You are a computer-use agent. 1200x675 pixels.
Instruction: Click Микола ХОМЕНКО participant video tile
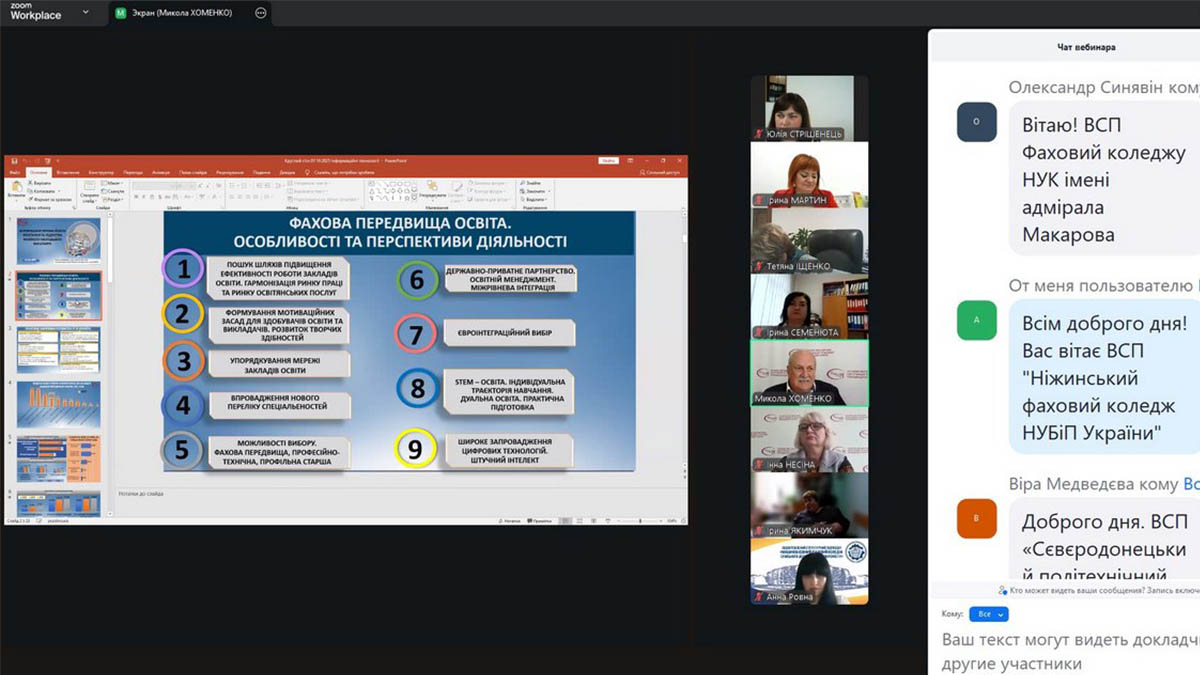click(x=809, y=373)
